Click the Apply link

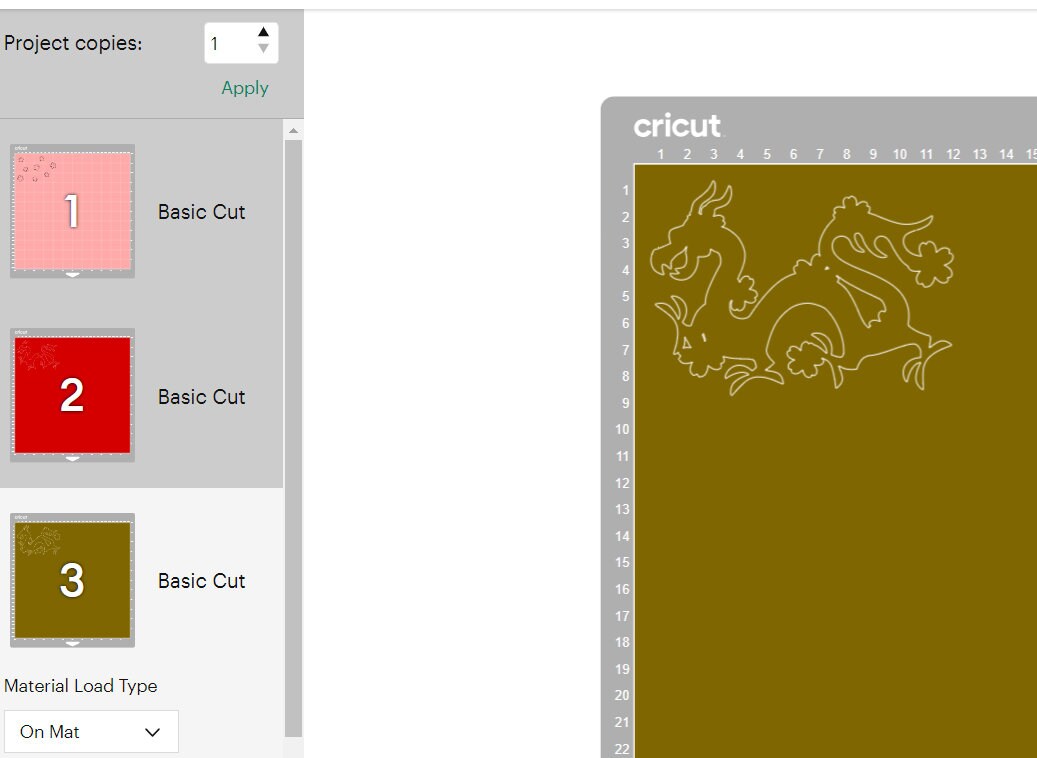pos(244,88)
